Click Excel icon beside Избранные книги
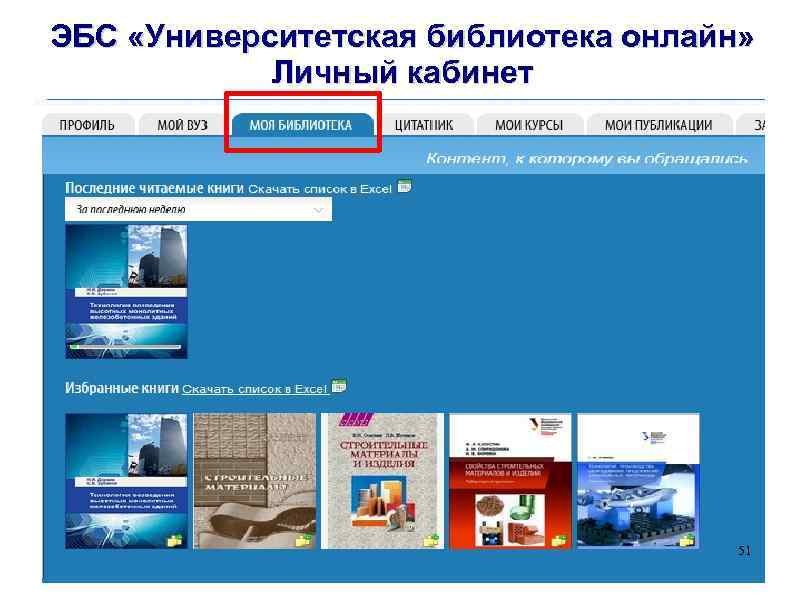Screen dimensions: 794x595 click(x=339, y=386)
